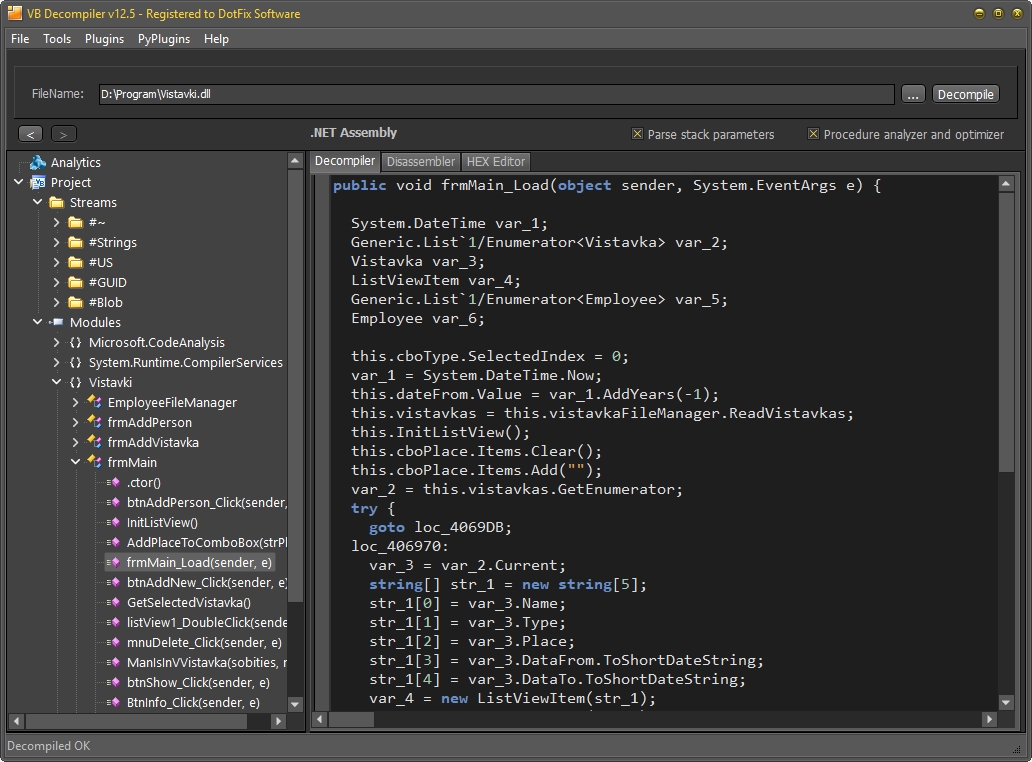Click the frmMain class icon
The image size is (1032, 762).
[x=95, y=462]
